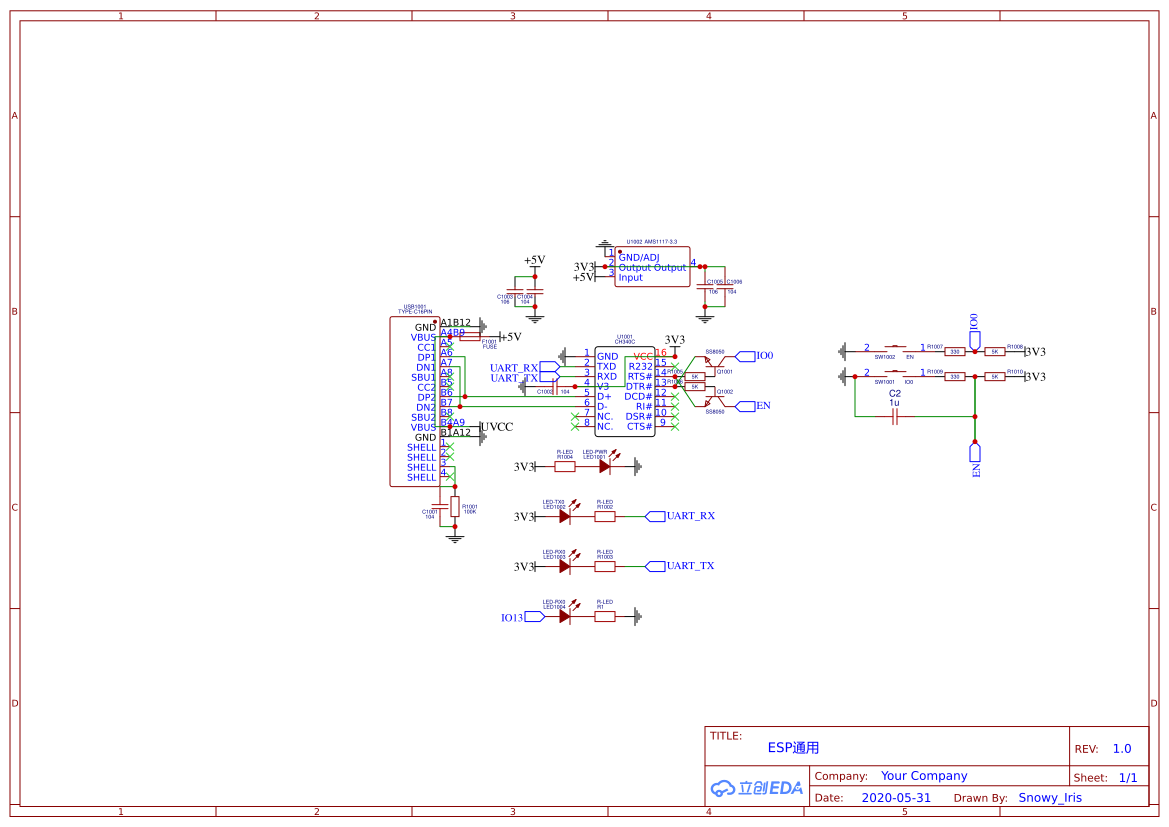Click resistor R1001 100K symbol
This screenshot has width=1169, height=827.
pyautogui.click(x=455, y=507)
